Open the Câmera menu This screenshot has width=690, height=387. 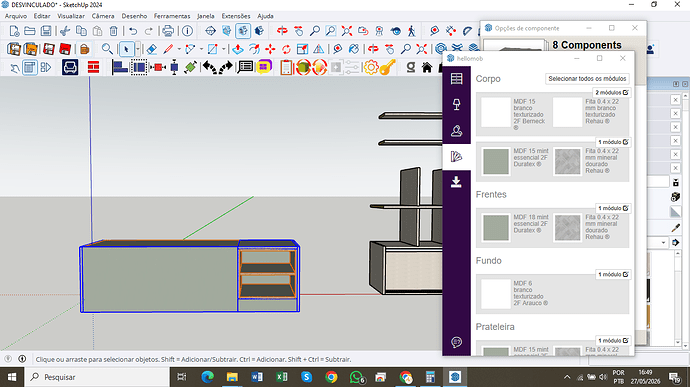103,16
